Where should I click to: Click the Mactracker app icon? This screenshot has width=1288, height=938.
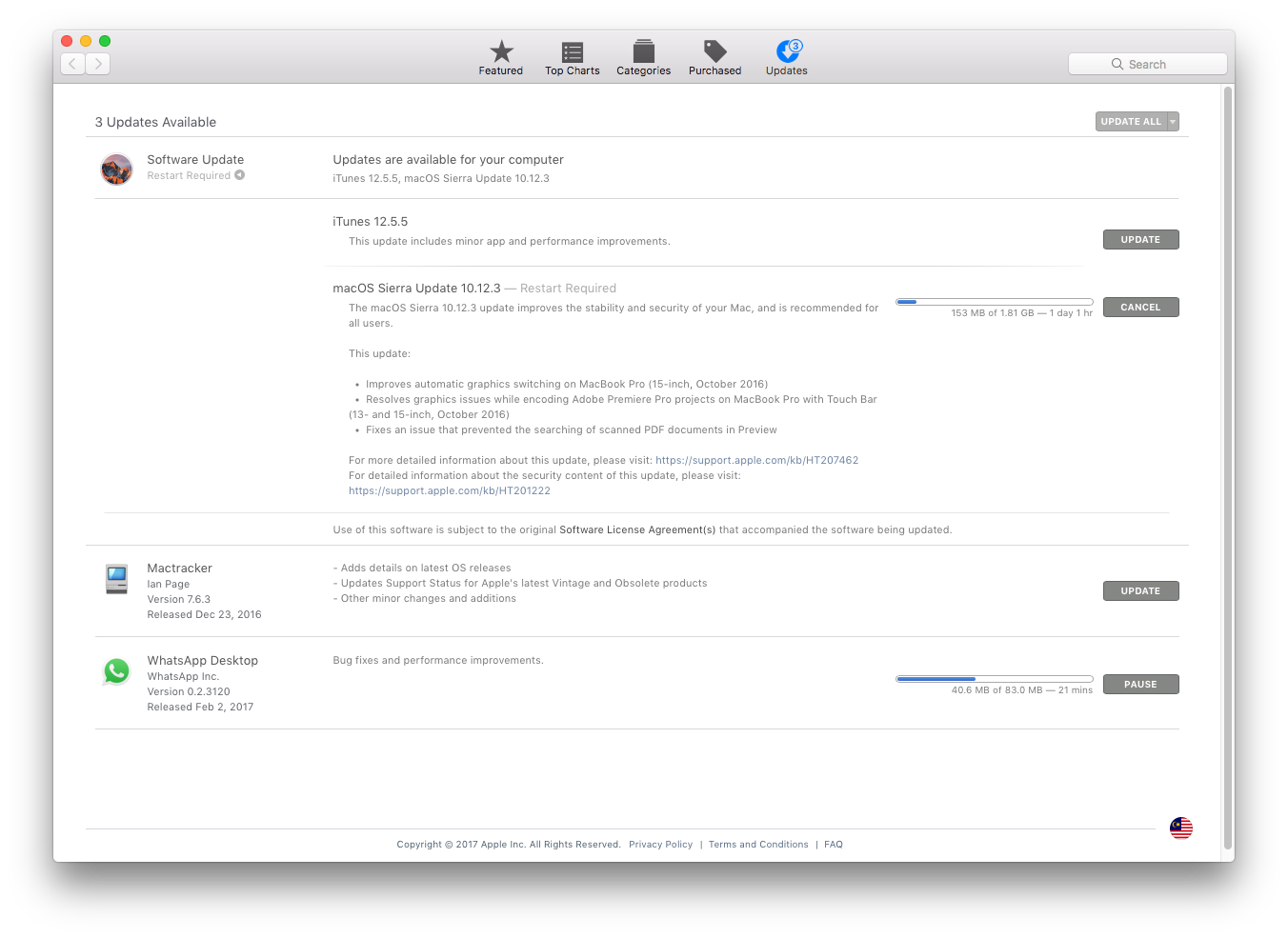tap(117, 579)
